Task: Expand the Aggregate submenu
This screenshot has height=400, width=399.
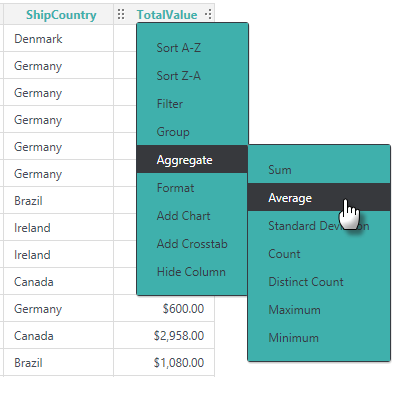Action: 192,160
